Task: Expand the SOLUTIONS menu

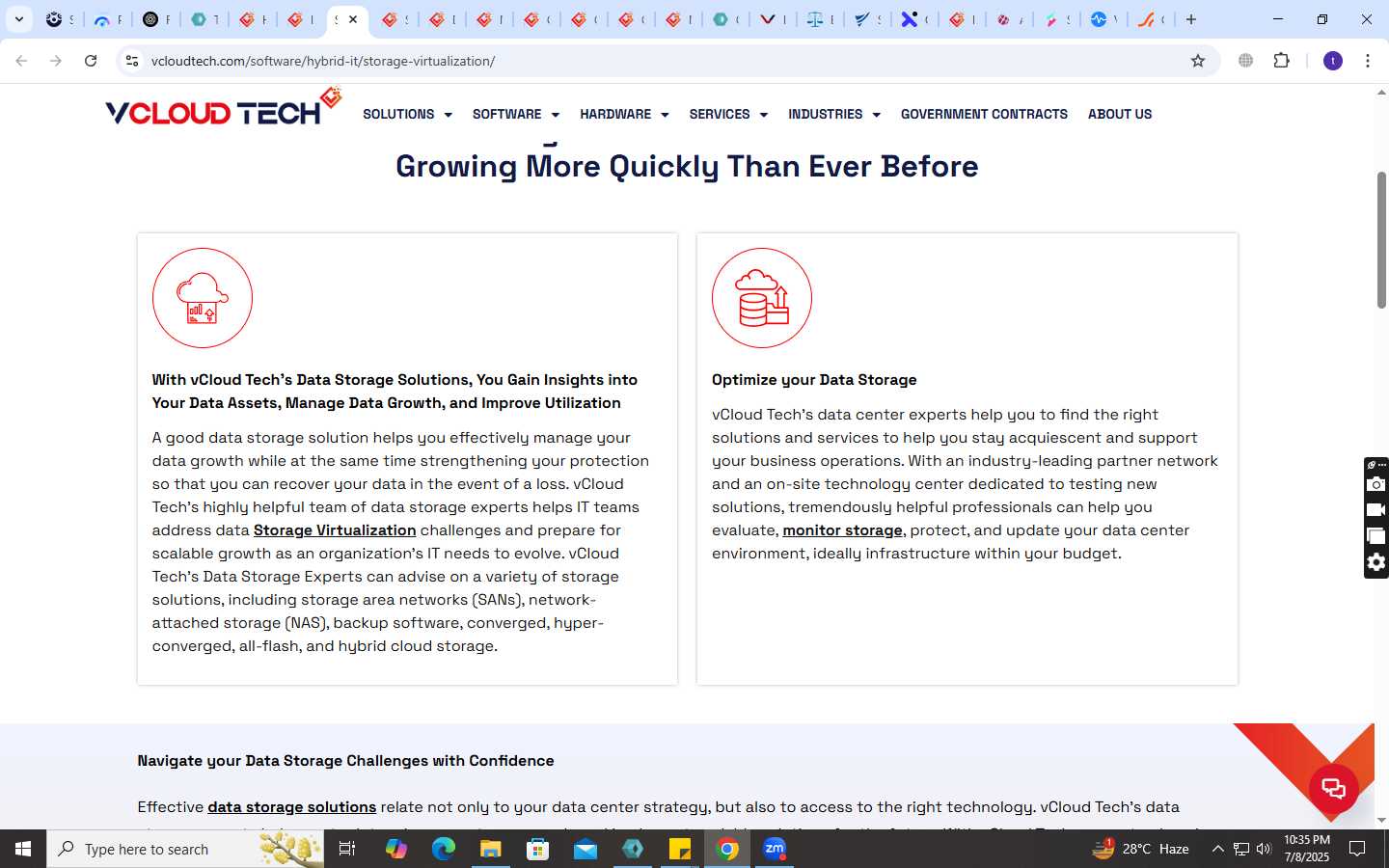Action: pyautogui.click(x=407, y=114)
